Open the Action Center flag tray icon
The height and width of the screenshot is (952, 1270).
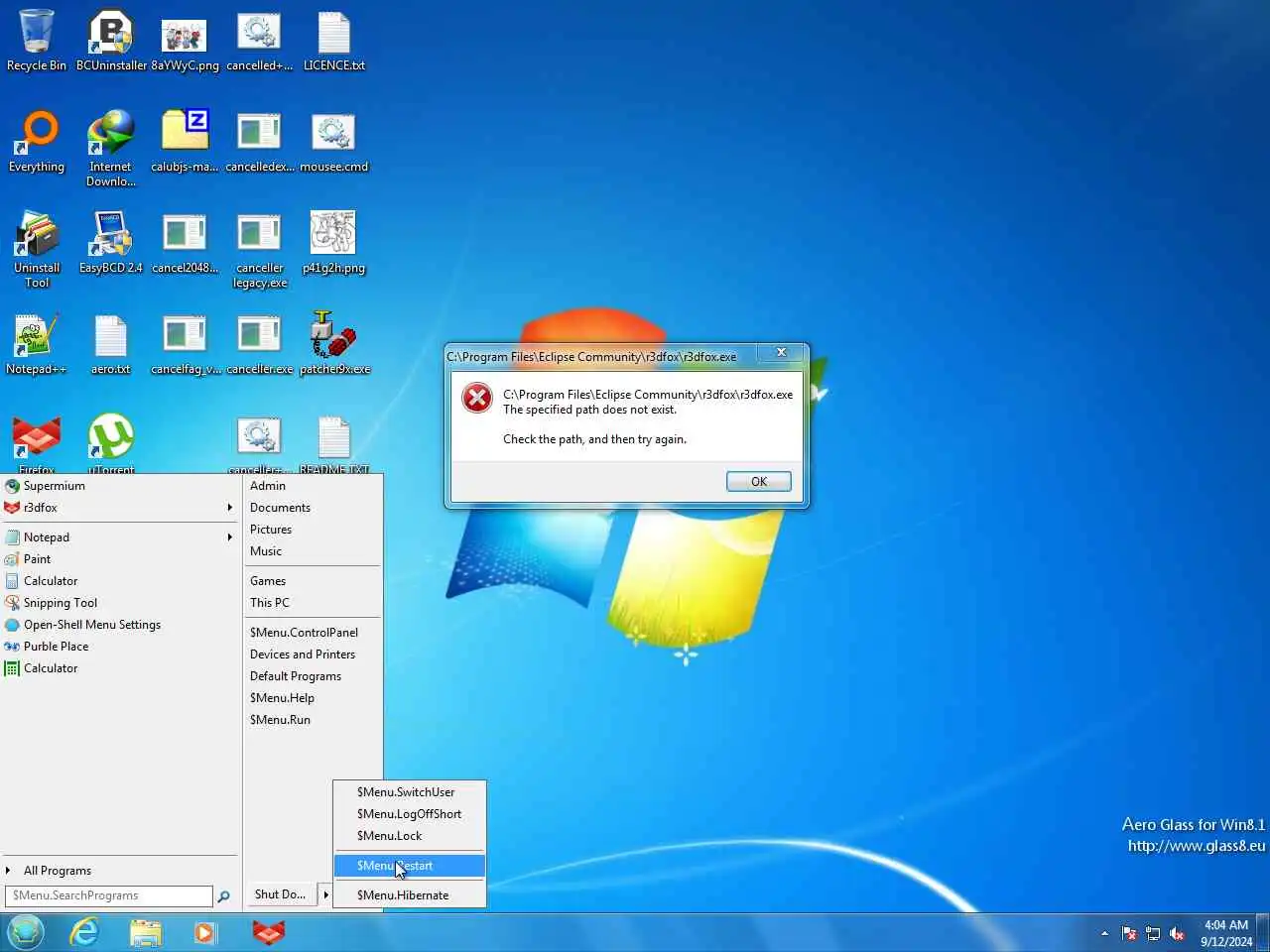point(1129,933)
